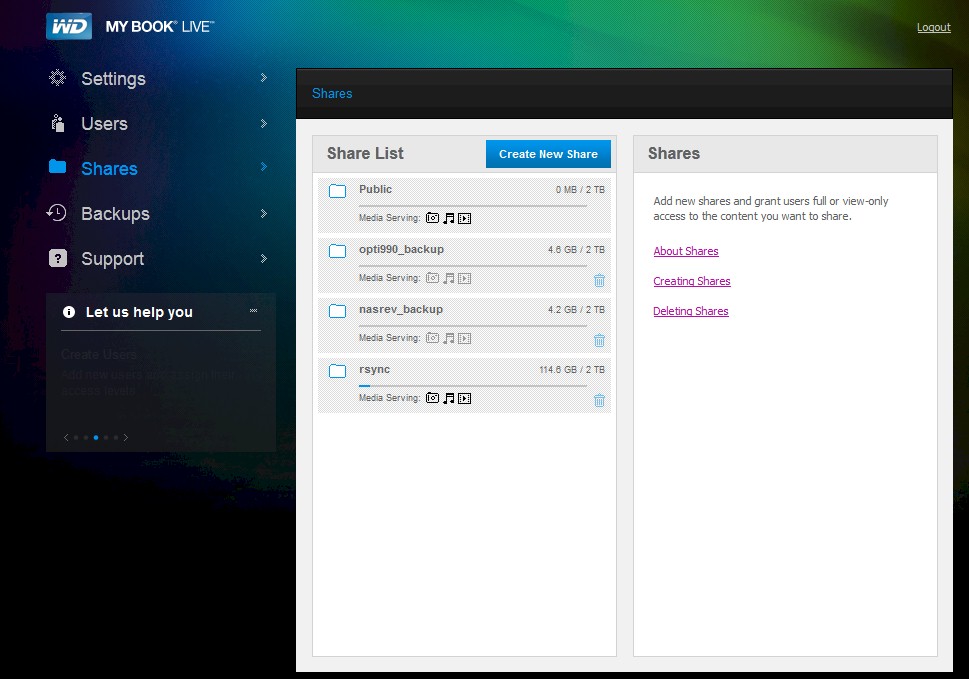The height and width of the screenshot is (679, 969).
Task: Click the opti990_backup folder icon
Action: click(x=337, y=251)
